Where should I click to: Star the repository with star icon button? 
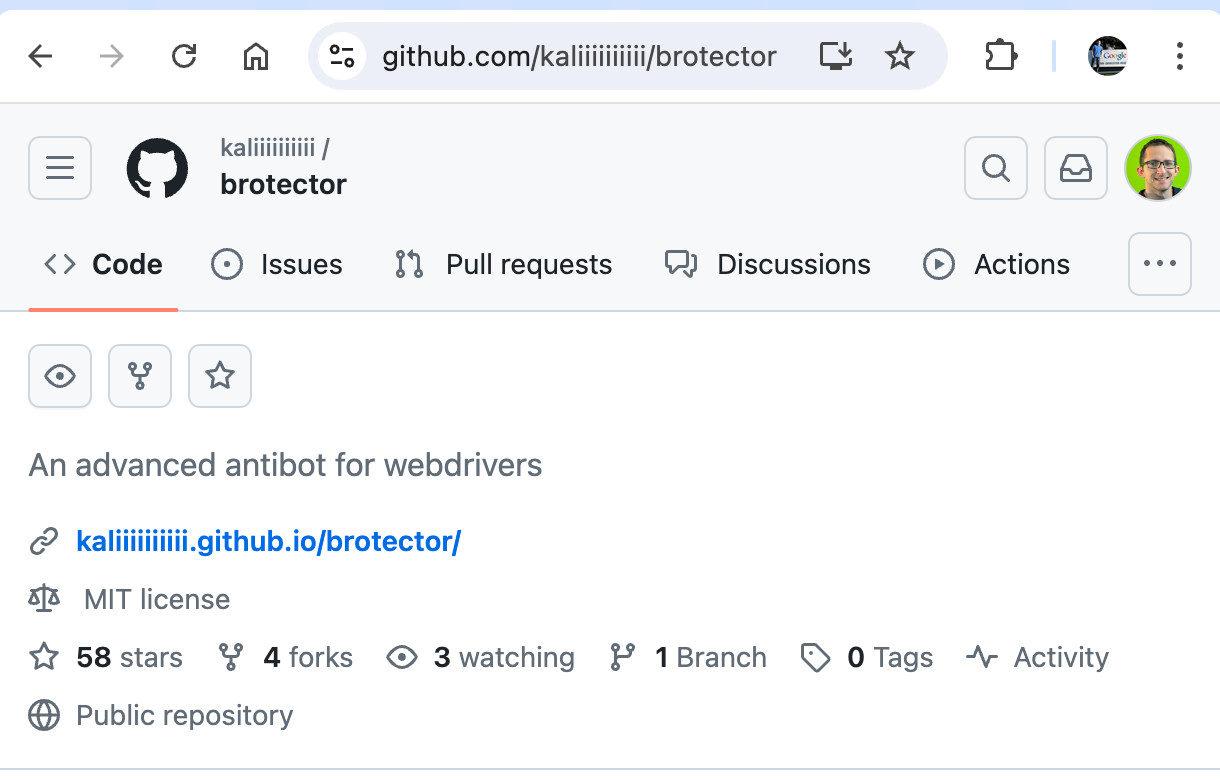tap(220, 376)
